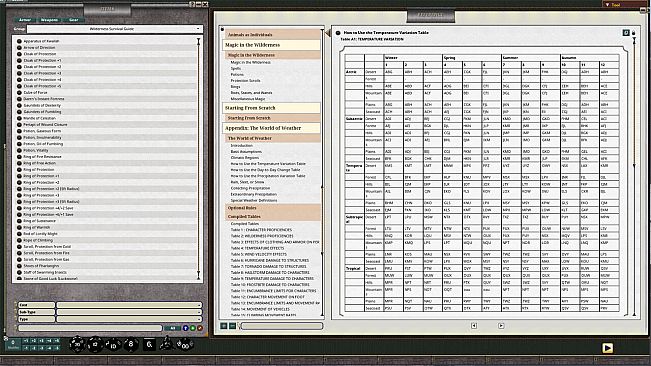
Task: Collapse all reference index sections icon
Action: (x=232, y=326)
